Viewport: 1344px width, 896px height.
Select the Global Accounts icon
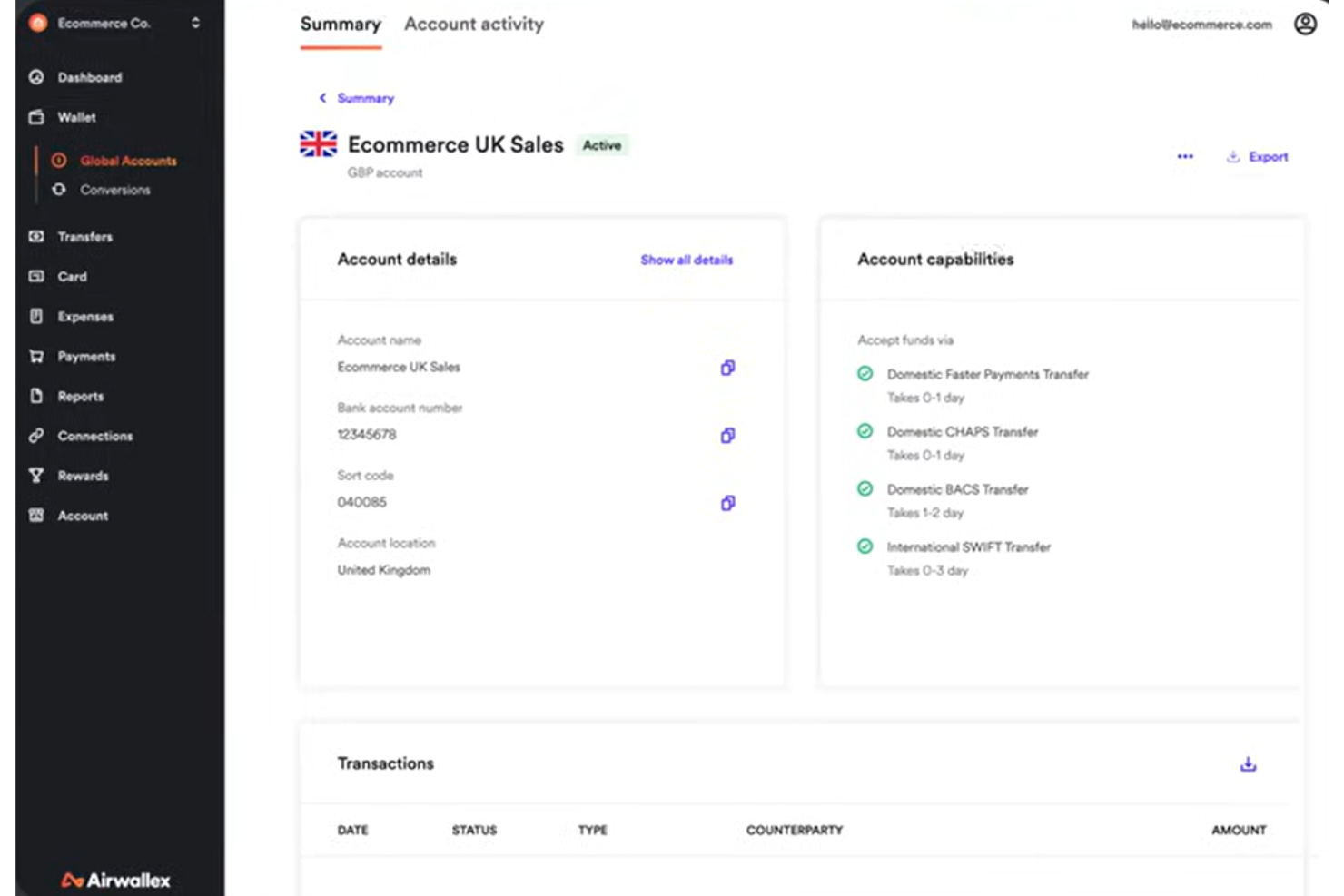tap(59, 161)
